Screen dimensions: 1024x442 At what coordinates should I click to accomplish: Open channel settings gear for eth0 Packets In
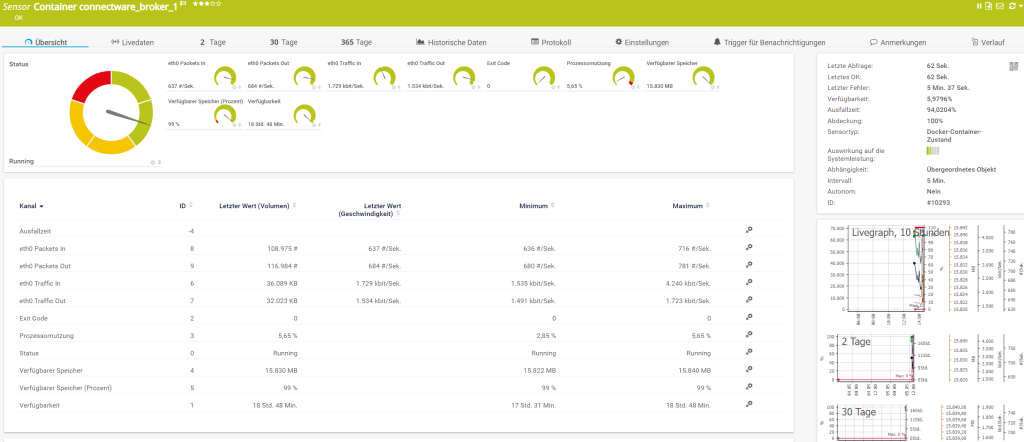[x=747, y=248]
